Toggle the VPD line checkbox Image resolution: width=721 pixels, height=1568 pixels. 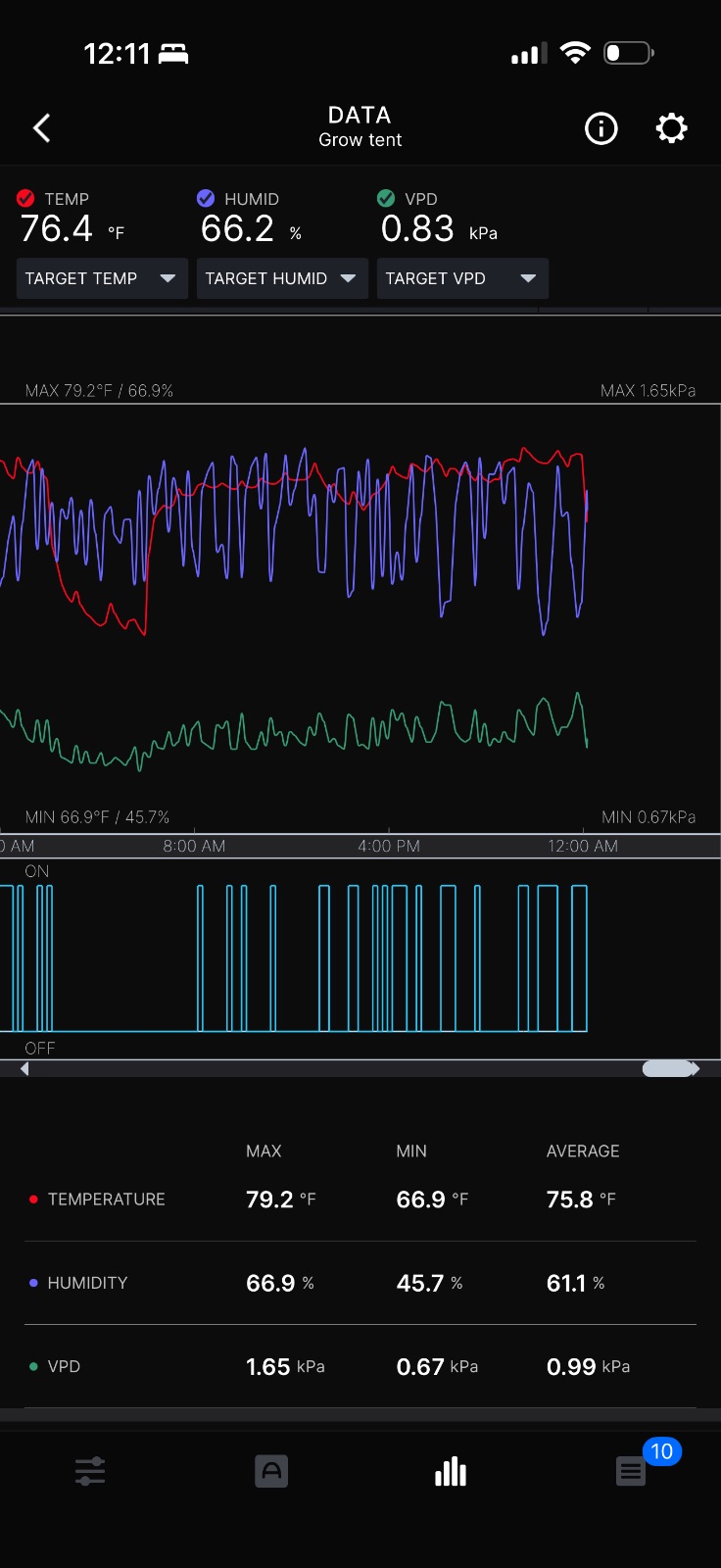pos(386,198)
